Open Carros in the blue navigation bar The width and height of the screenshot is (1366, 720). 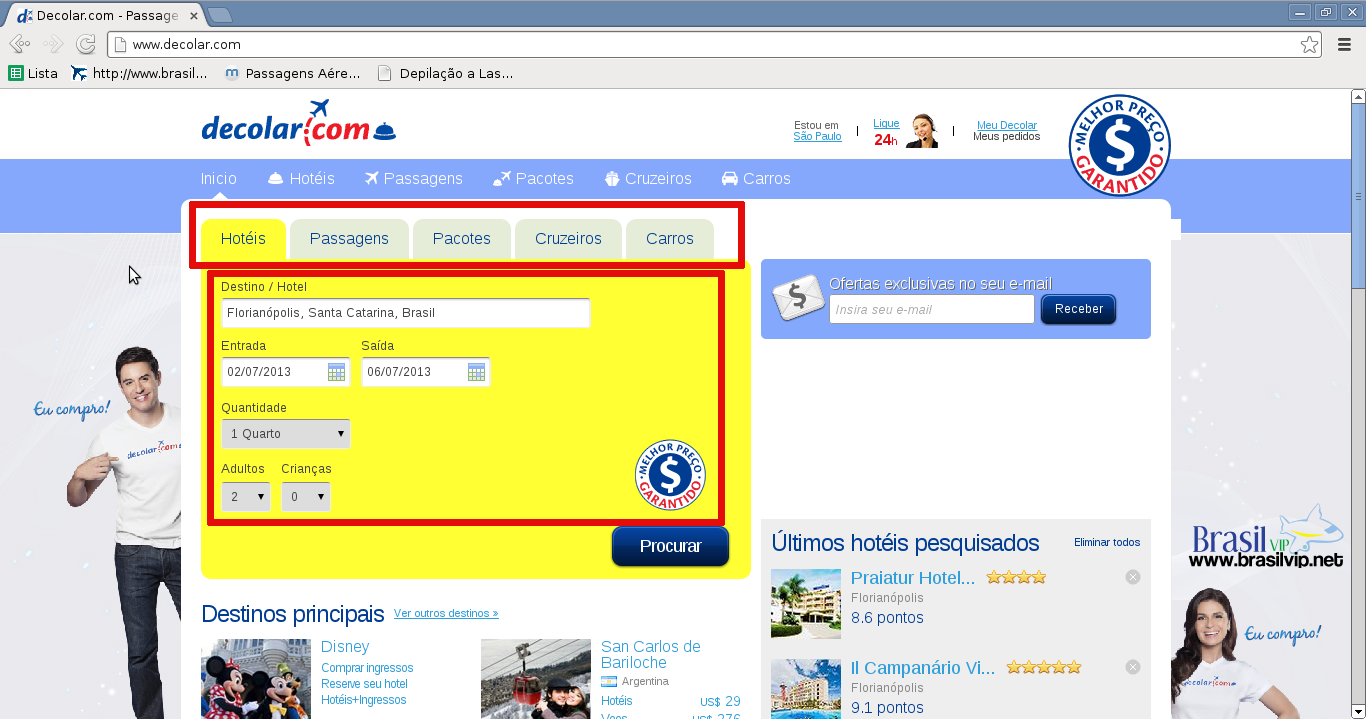756,179
